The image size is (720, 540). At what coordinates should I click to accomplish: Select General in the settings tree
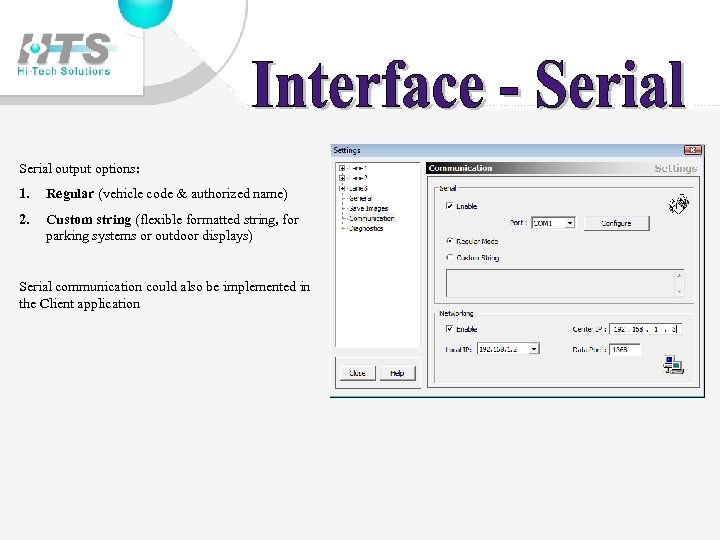click(360, 198)
